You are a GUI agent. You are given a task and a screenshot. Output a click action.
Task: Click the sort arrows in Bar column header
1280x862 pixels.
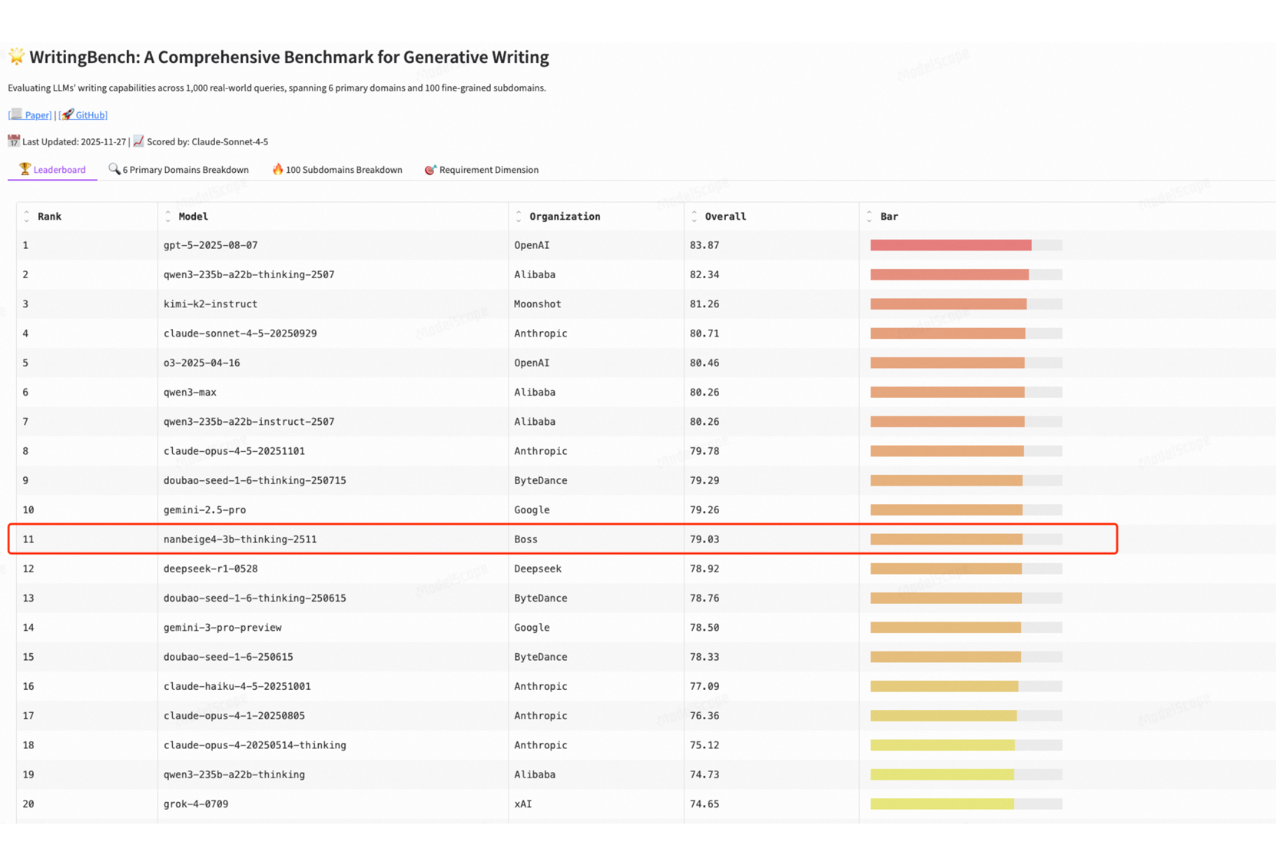(870, 216)
